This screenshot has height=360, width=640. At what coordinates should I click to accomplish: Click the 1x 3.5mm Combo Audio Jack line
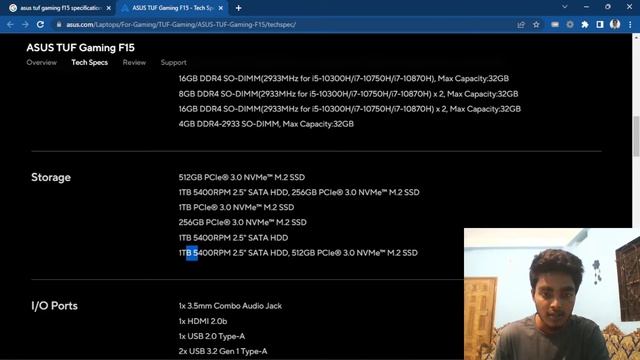click(230, 306)
